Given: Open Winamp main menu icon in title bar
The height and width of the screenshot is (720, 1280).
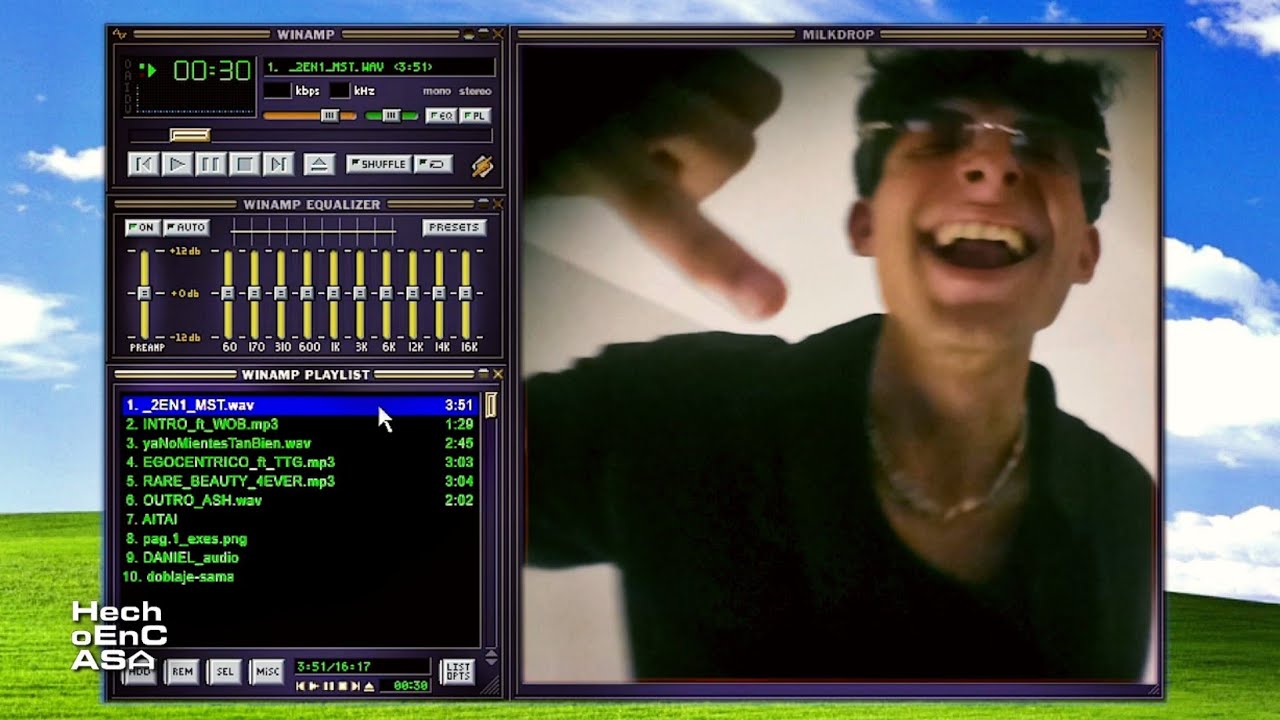Looking at the screenshot, I should 119,34.
